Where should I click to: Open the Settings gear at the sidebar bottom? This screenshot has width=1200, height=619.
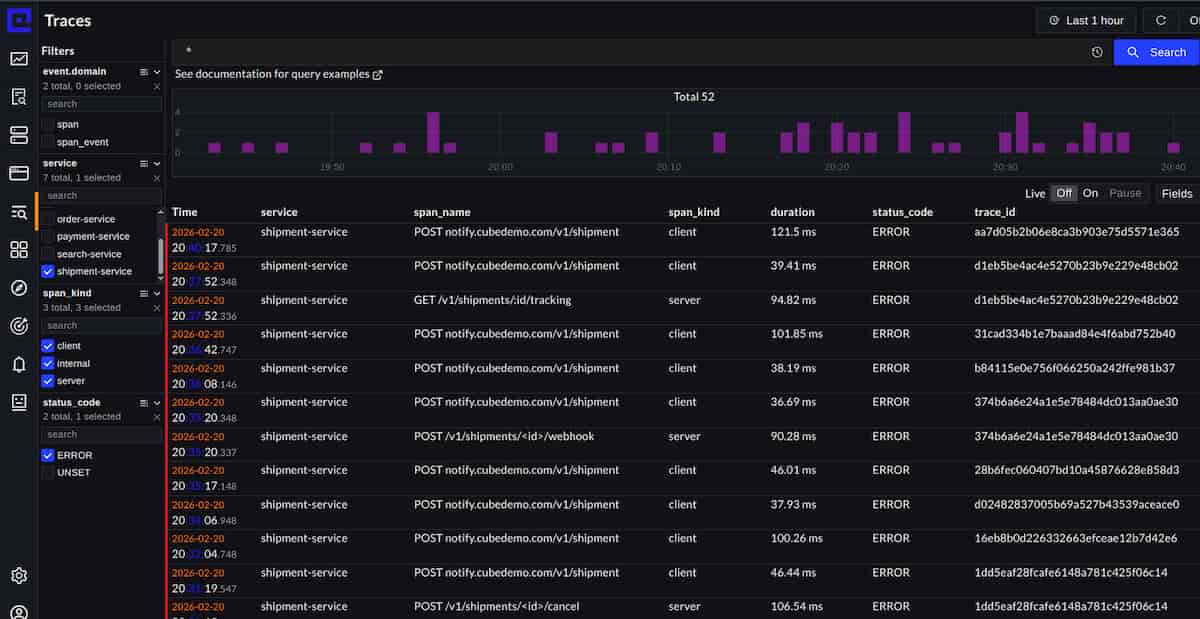point(18,576)
